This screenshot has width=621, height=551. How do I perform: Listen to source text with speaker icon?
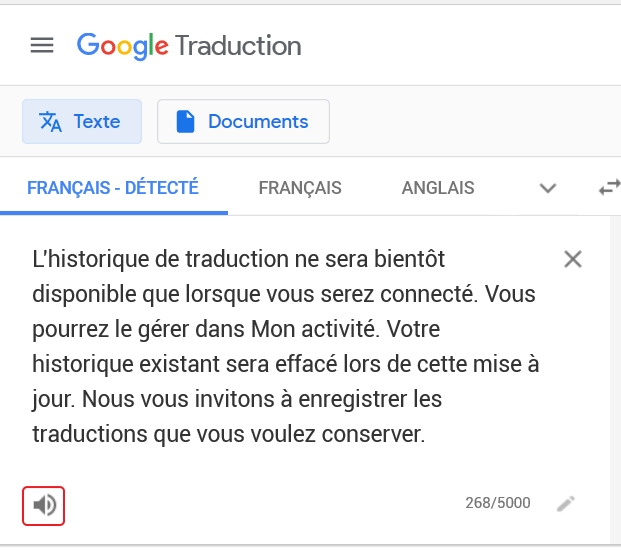[44, 506]
